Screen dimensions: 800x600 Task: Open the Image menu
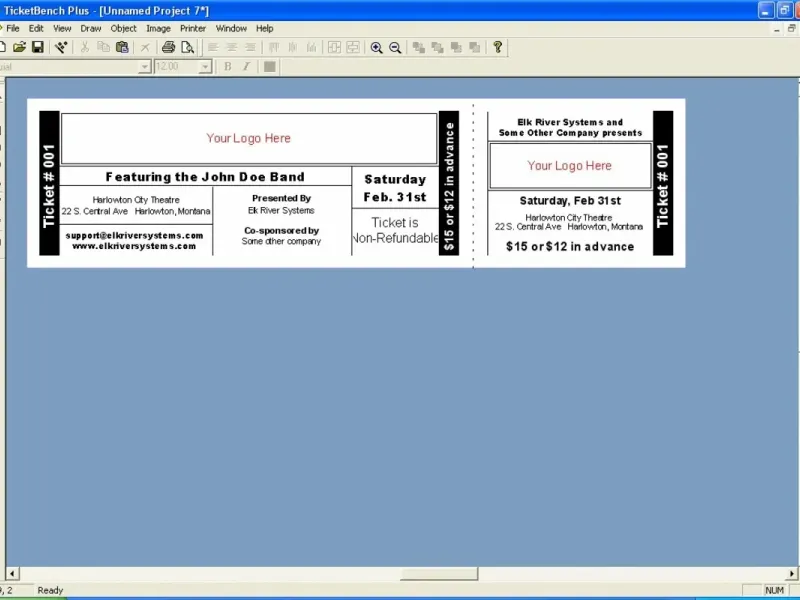point(158,29)
